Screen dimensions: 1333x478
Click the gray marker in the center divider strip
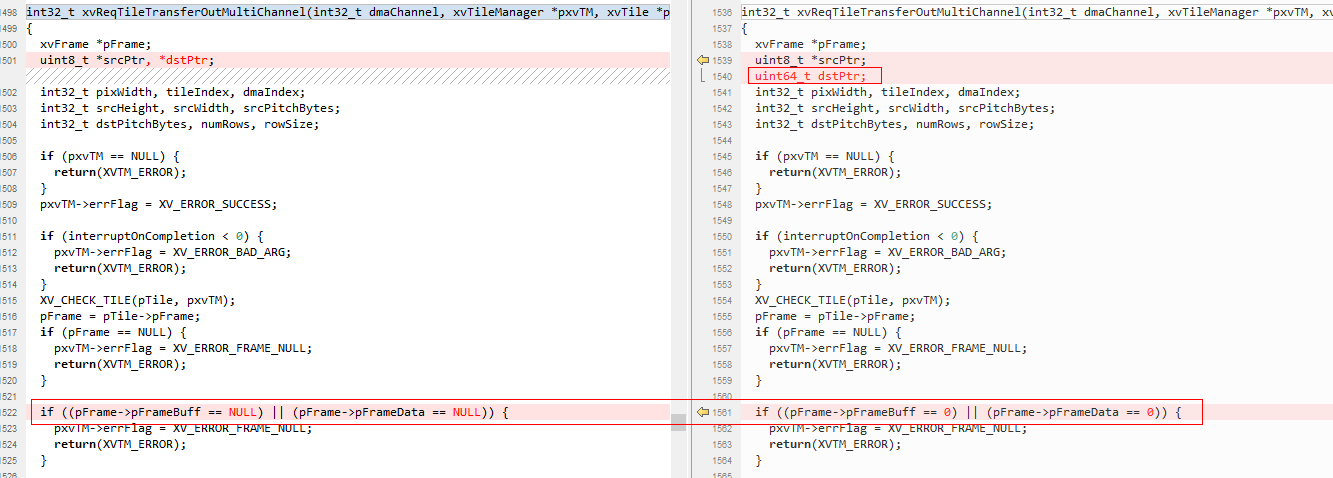click(x=678, y=421)
